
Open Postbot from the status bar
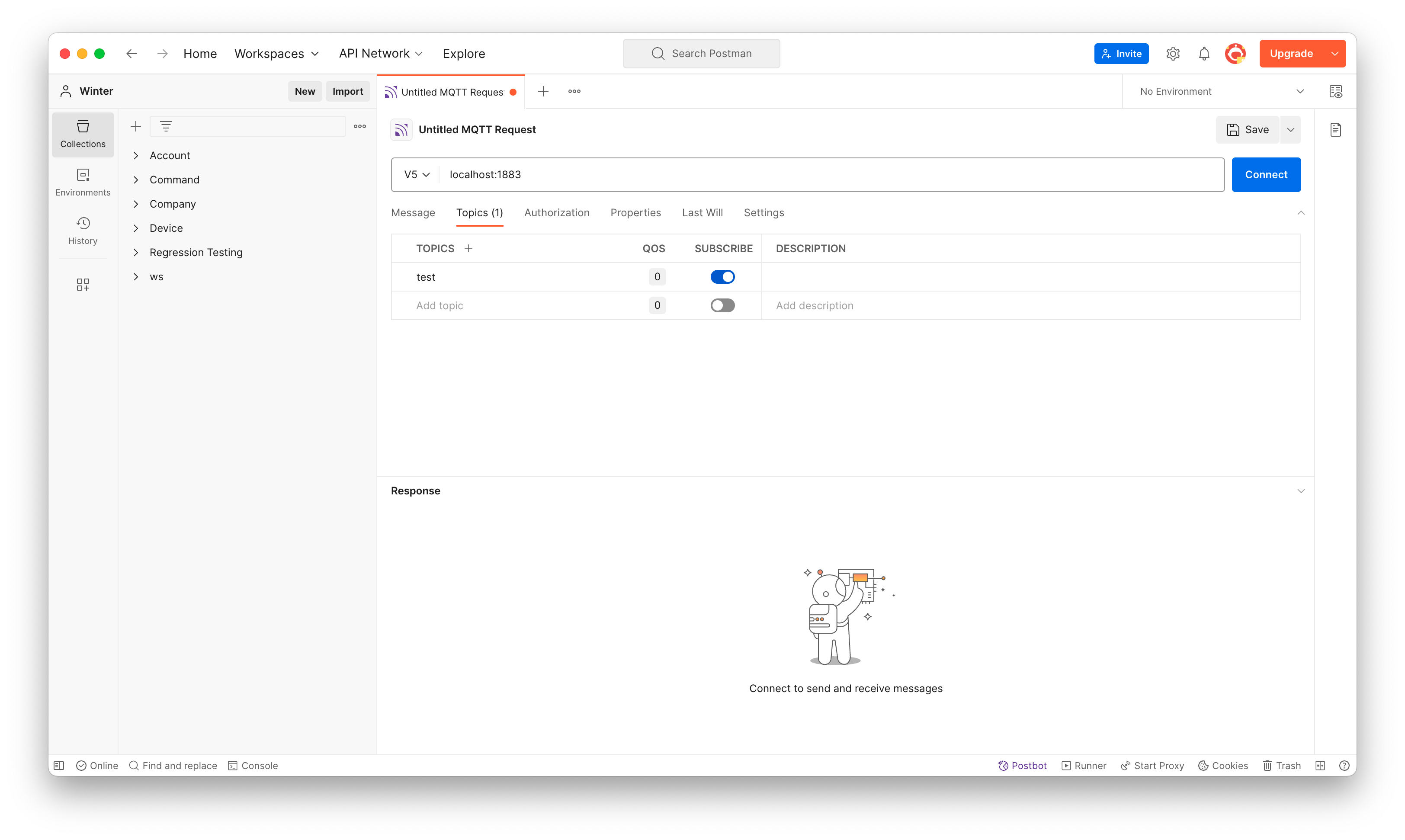(1022, 765)
